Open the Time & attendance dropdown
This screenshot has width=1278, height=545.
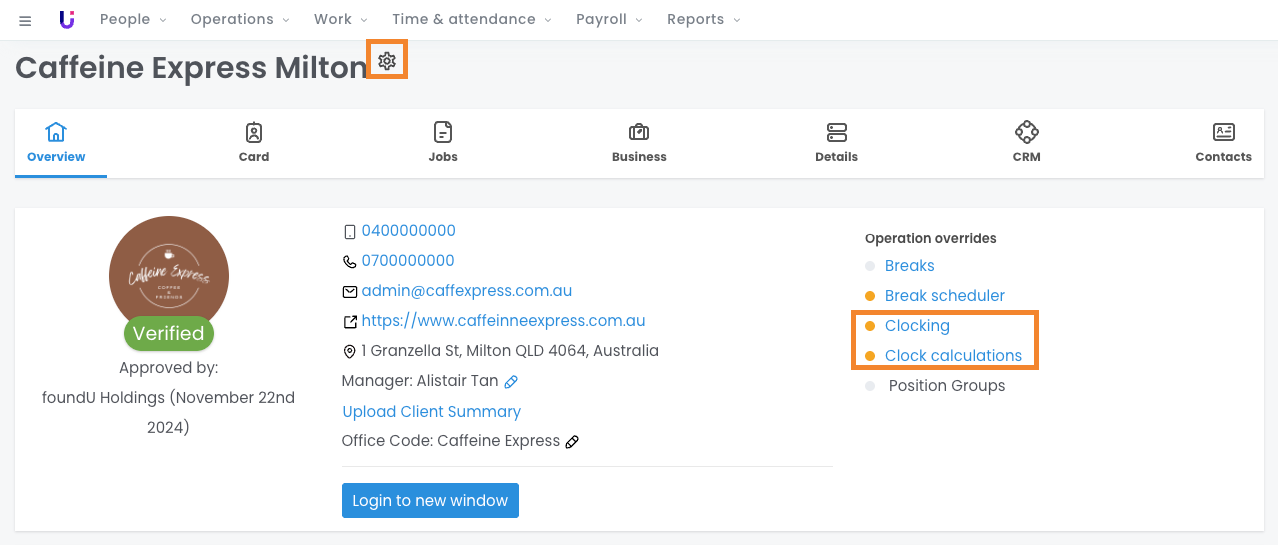[x=471, y=20]
